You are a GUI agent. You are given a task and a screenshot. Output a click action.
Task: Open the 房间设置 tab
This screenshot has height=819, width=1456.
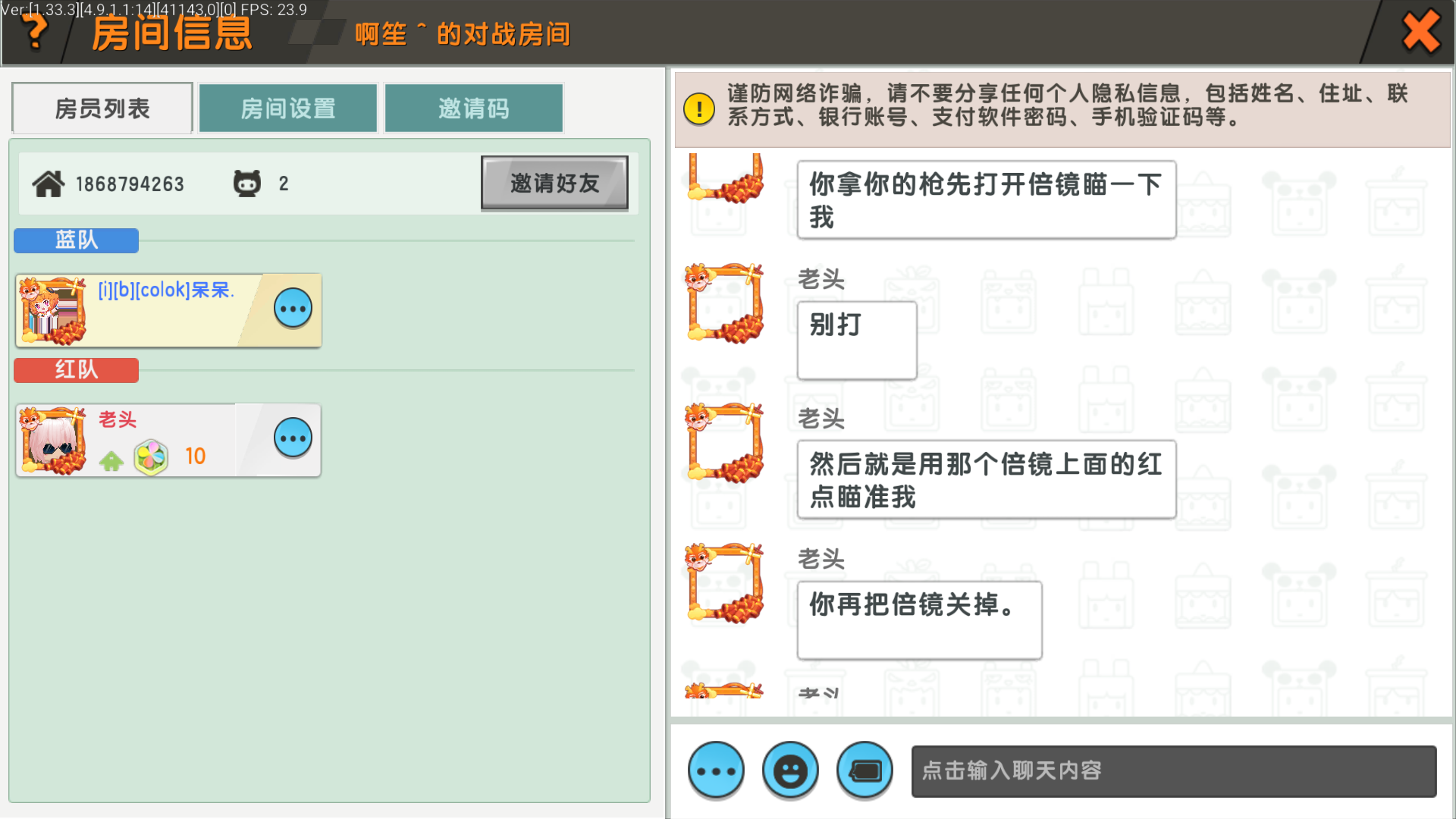click(x=288, y=108)
